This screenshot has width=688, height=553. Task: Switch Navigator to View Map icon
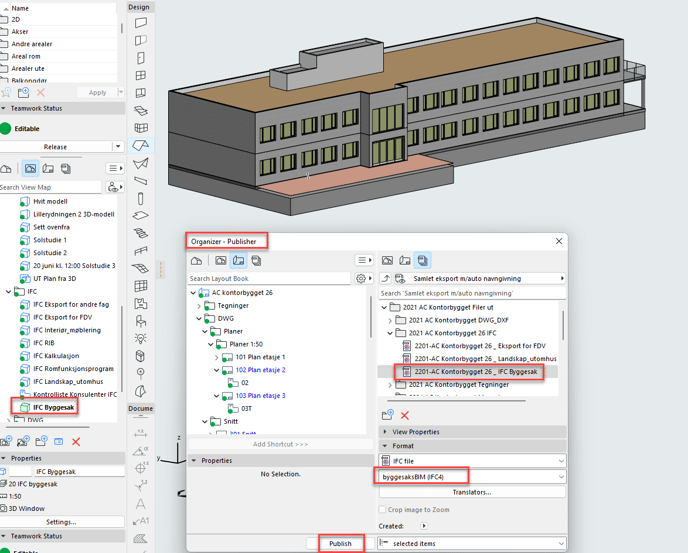[x=30, y=169]
